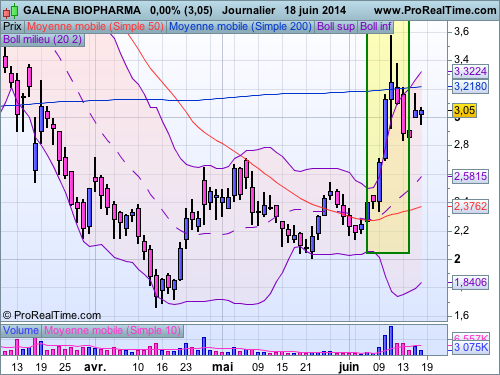Click the 18 juin 2014 date text

315,10
